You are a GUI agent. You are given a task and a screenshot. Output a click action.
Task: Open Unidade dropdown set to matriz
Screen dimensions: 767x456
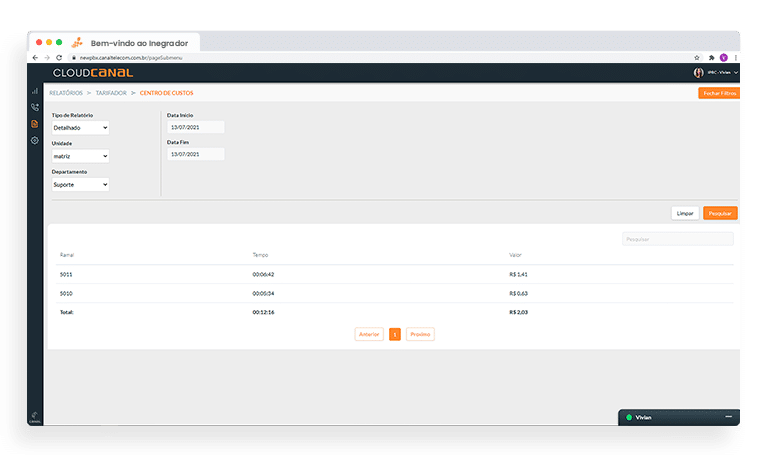click(x=80, y=156)
